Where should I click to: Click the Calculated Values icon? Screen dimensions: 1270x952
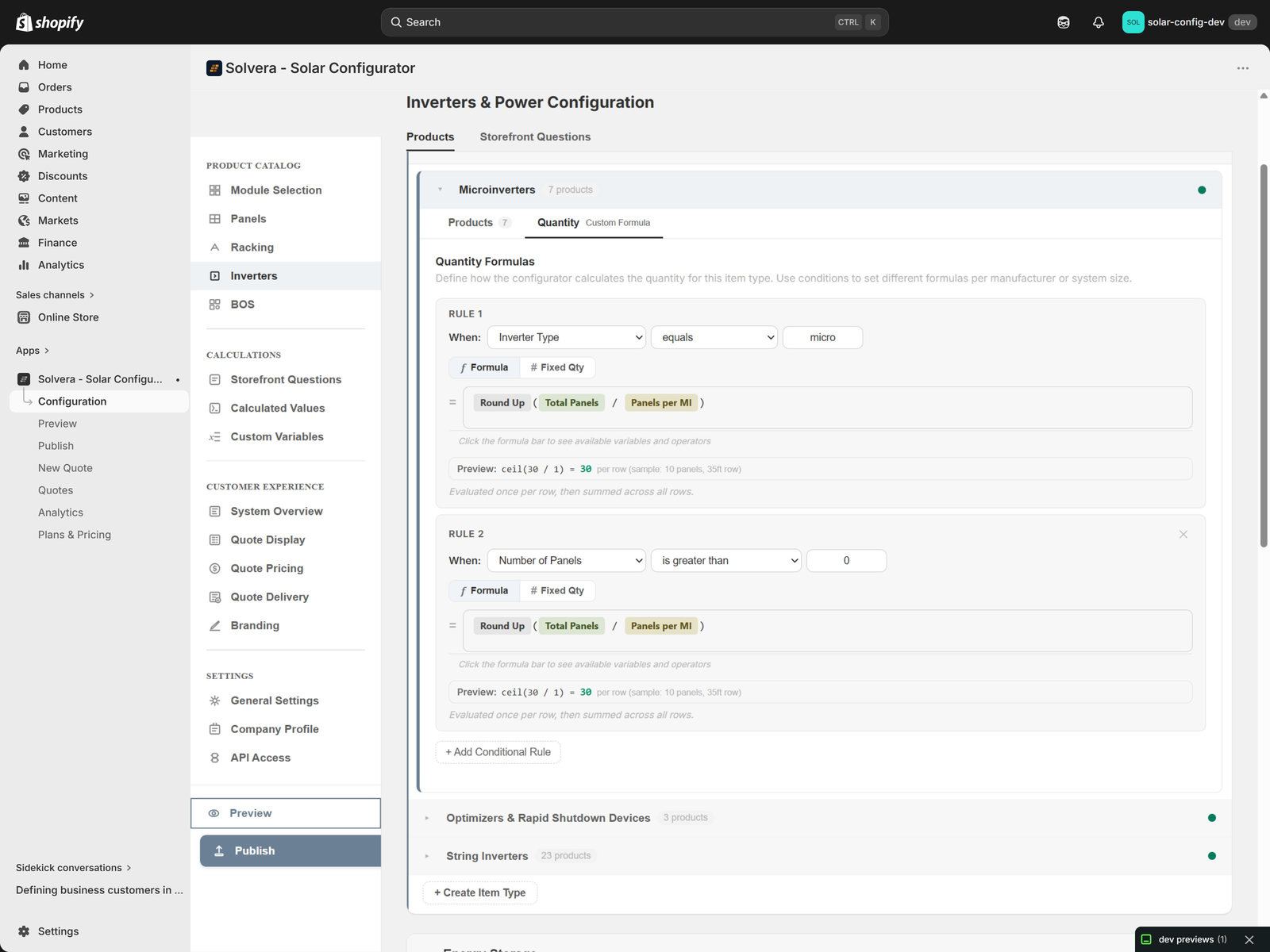214,409
